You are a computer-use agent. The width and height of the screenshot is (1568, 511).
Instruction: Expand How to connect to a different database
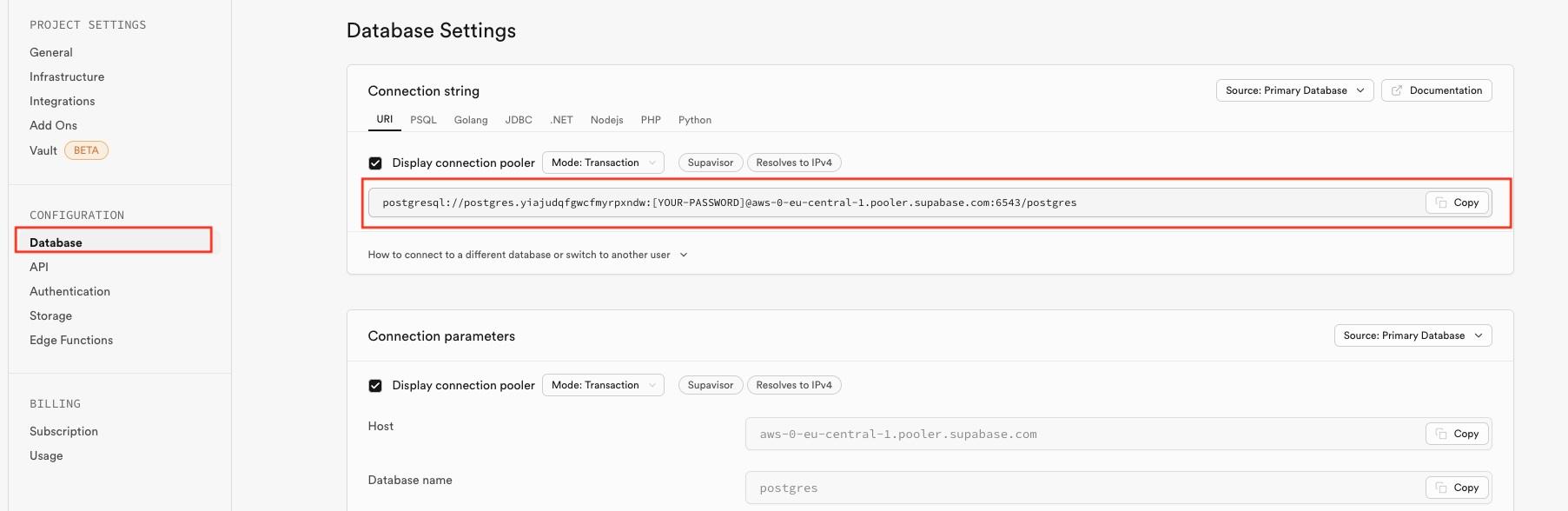click(x=527, y=255)
